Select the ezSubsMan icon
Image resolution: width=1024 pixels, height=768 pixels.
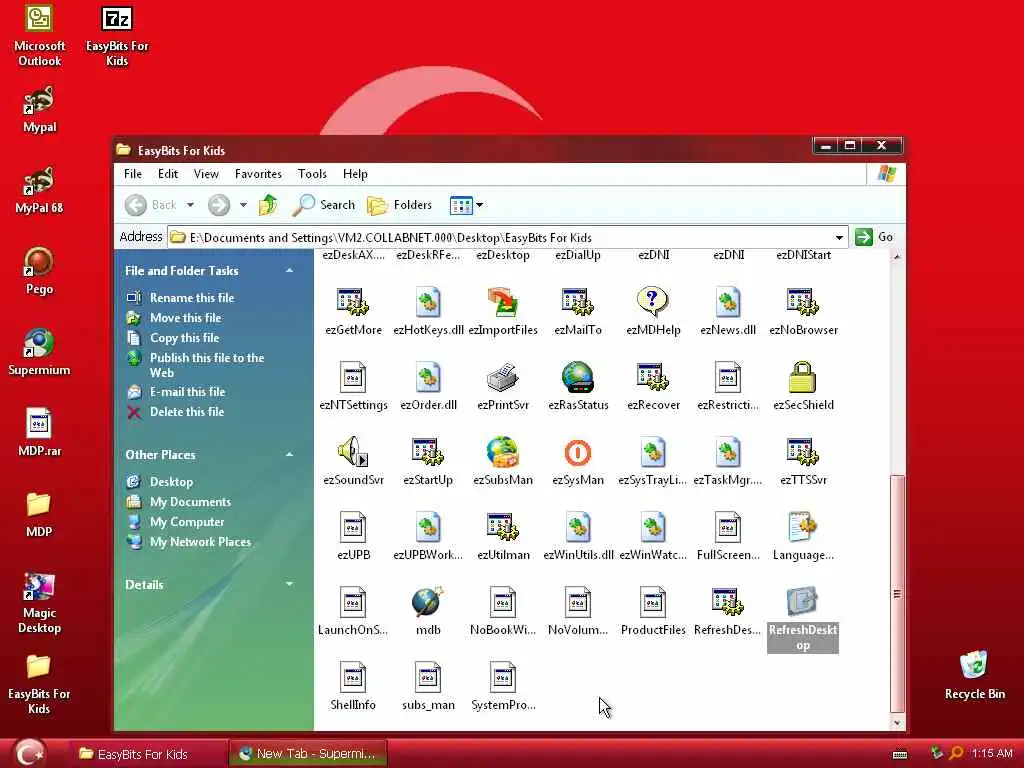[x=503, y=452]
